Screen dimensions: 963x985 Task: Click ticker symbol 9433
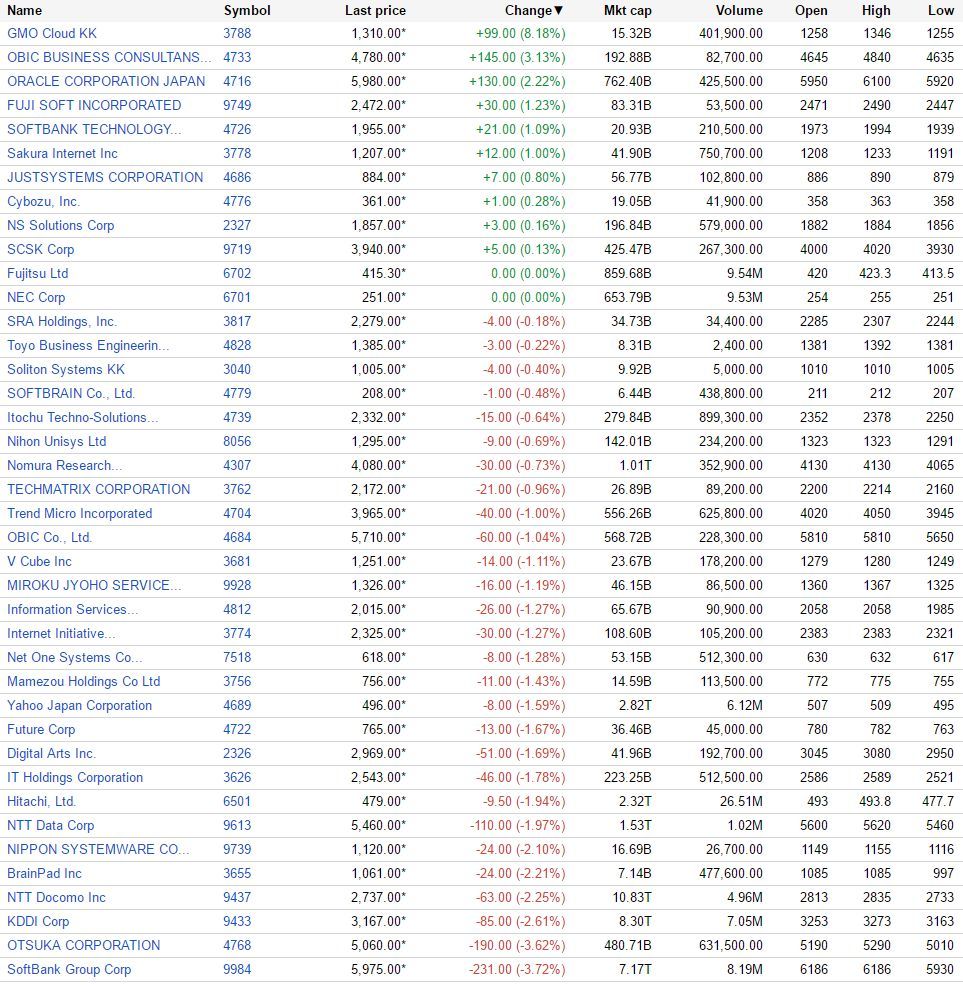237,922
